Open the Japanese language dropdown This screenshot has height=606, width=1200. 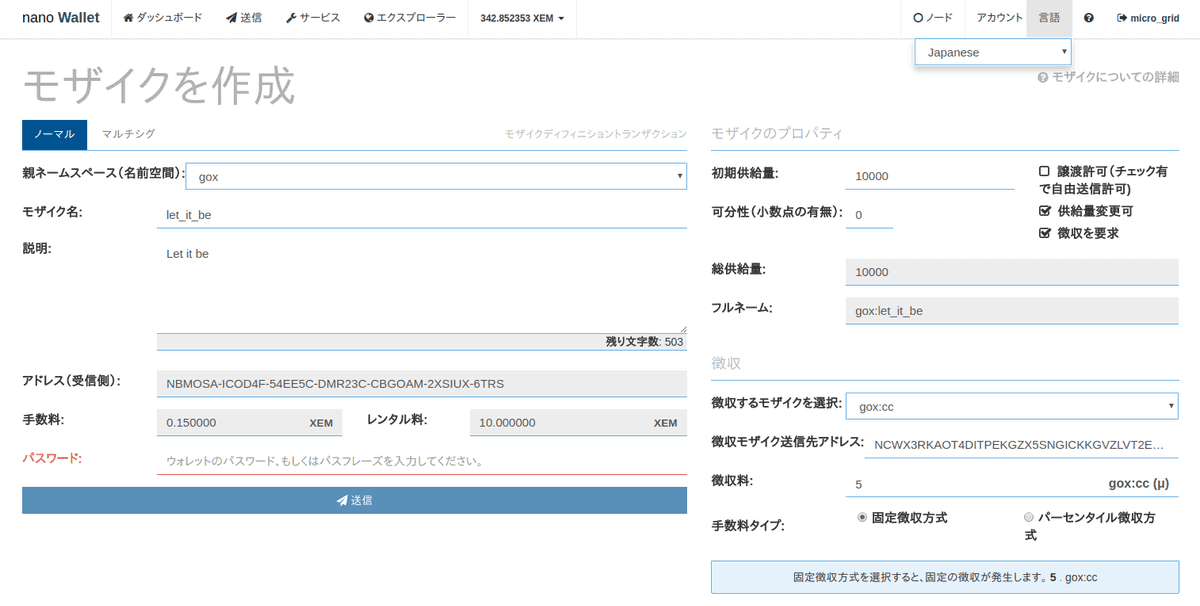coord(993,52)
